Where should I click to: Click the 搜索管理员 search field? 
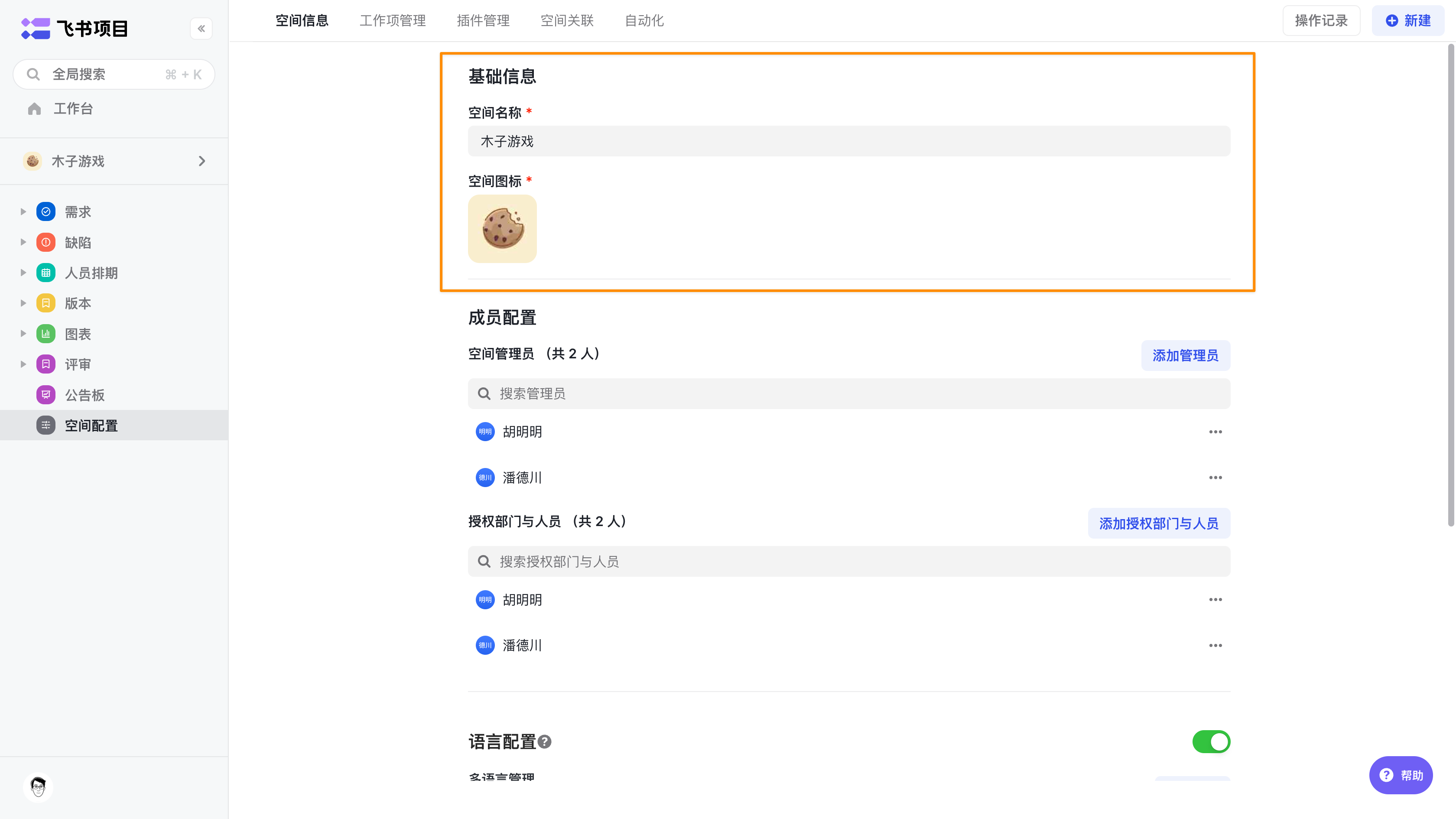point(848,393)
